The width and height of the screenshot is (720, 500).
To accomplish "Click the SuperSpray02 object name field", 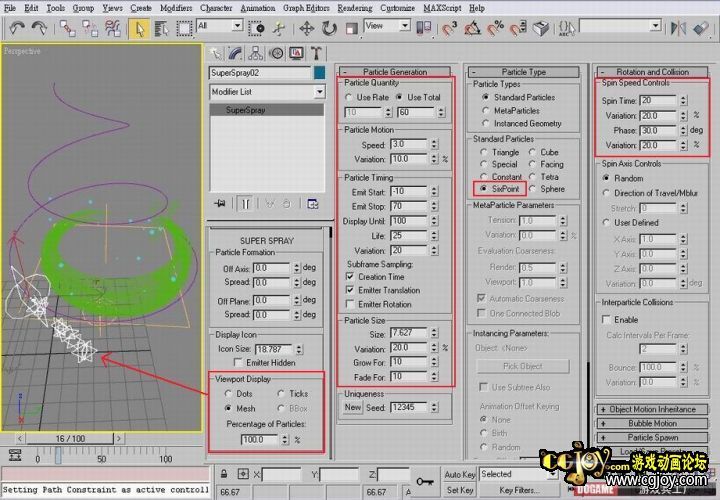I will (260, 73).
